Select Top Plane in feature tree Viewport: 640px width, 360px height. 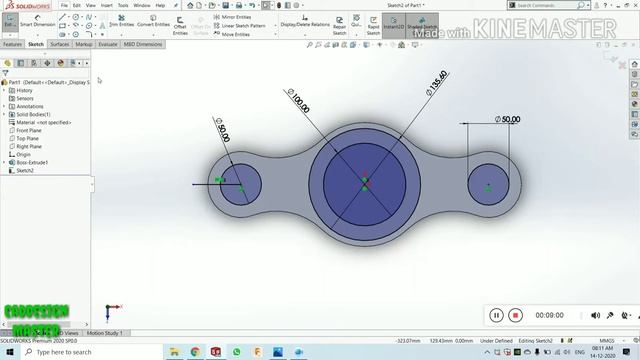click(24, 138)
